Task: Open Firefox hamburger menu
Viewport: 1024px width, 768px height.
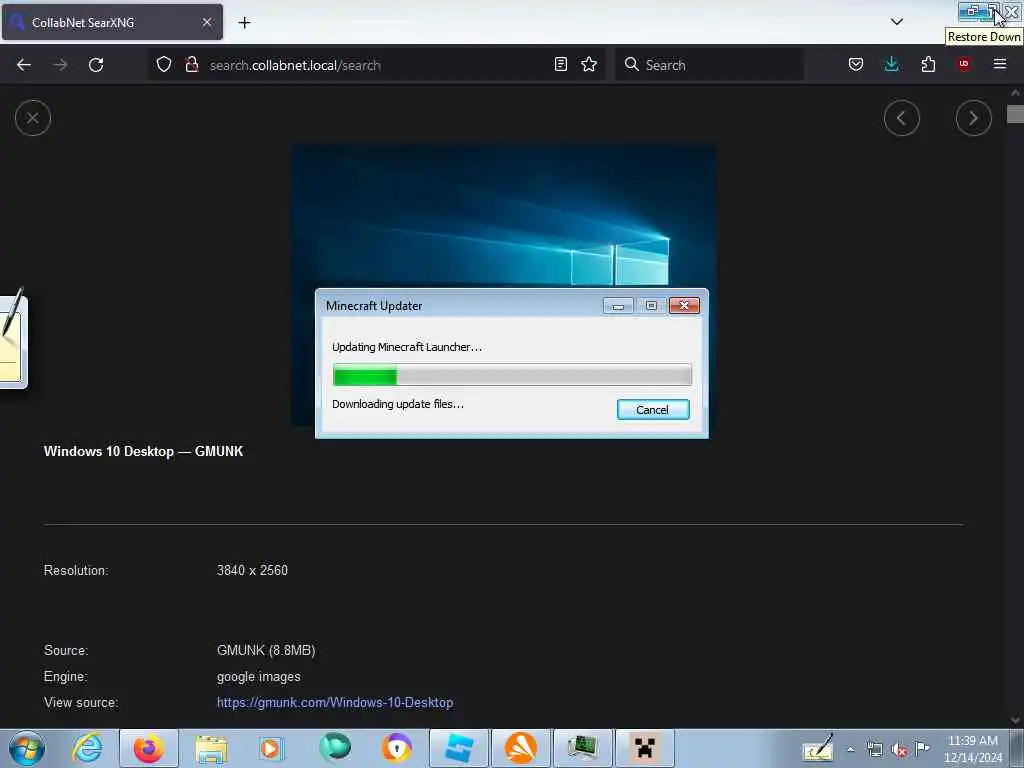Action: click(1000, 64)
